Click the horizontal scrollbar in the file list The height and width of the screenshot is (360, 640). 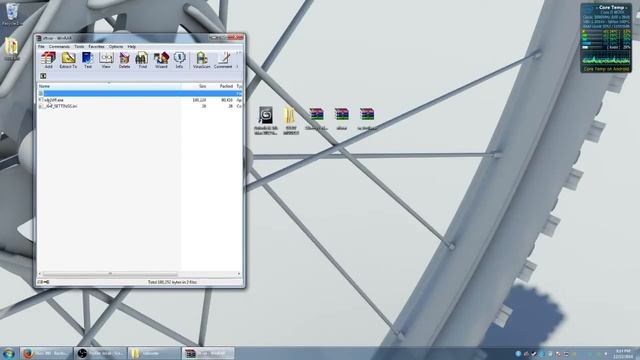click(110, 273)
